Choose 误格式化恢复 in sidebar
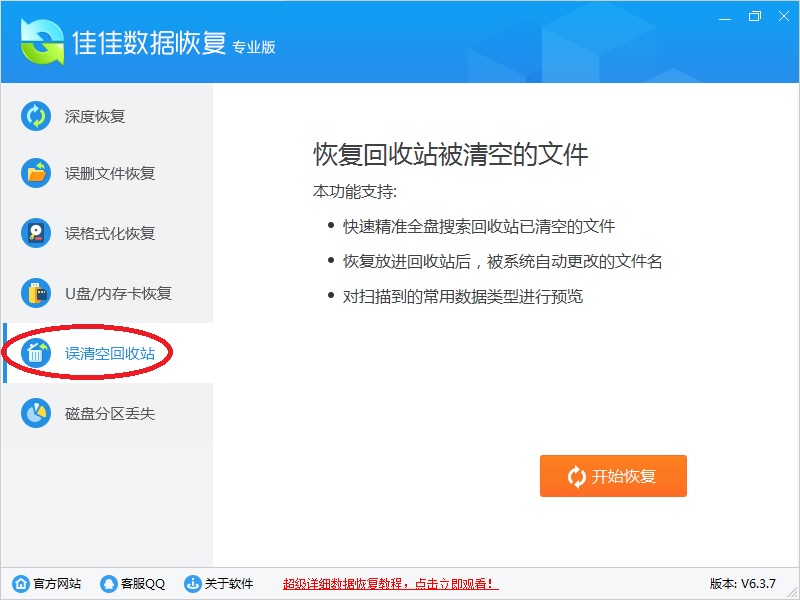 tap(110, 234)
